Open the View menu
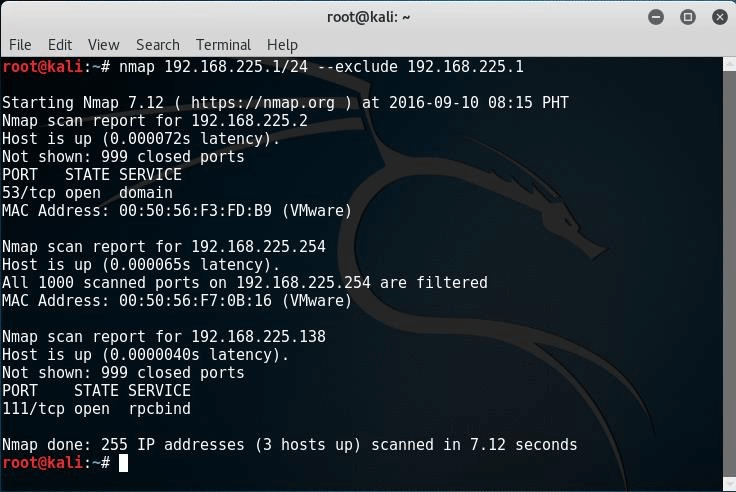 [x=103, y=45]
